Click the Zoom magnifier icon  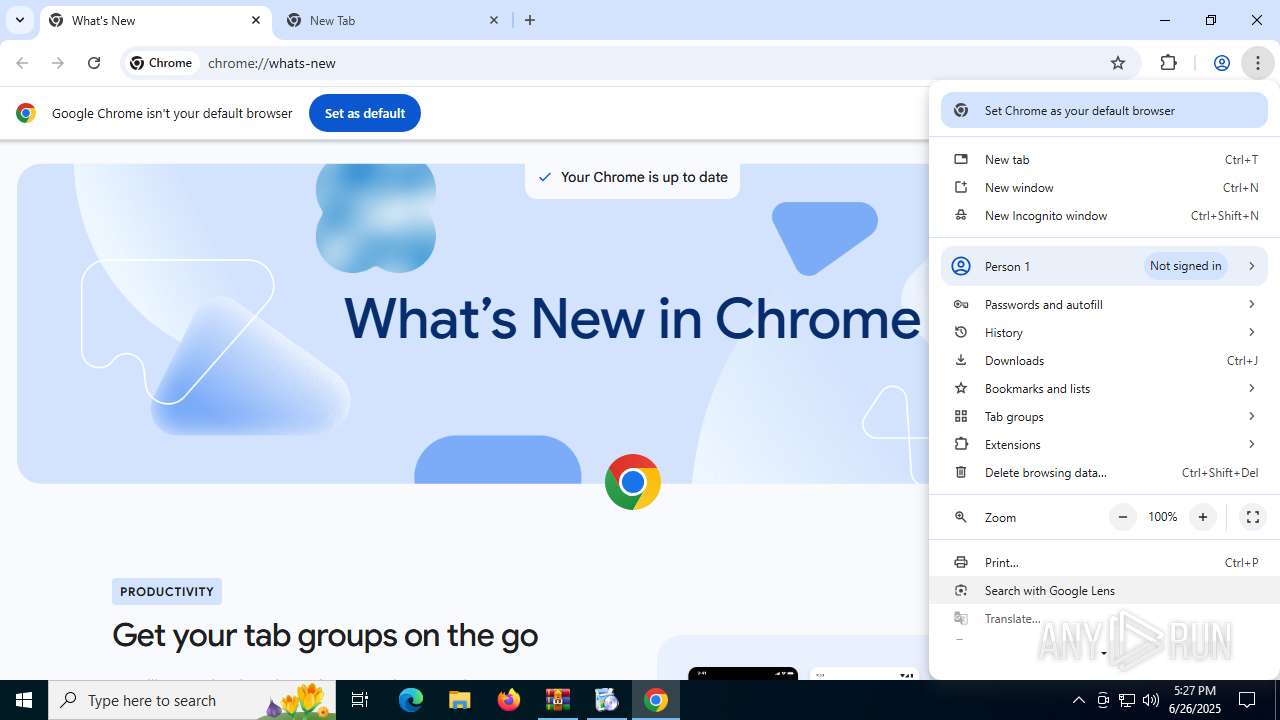[x=961, y=517]
